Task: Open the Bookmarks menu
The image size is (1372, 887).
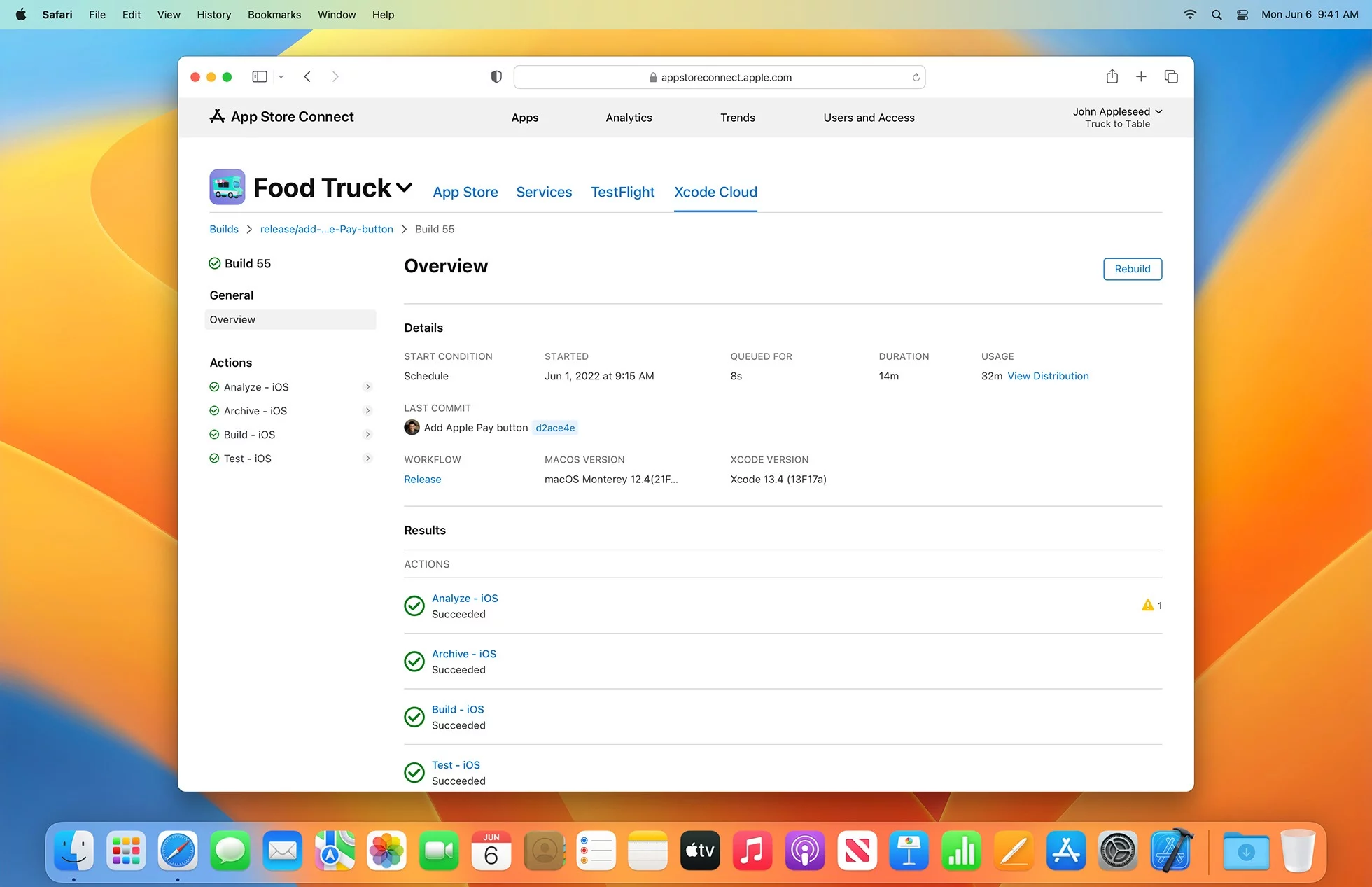Action: (x=274, y=14)
